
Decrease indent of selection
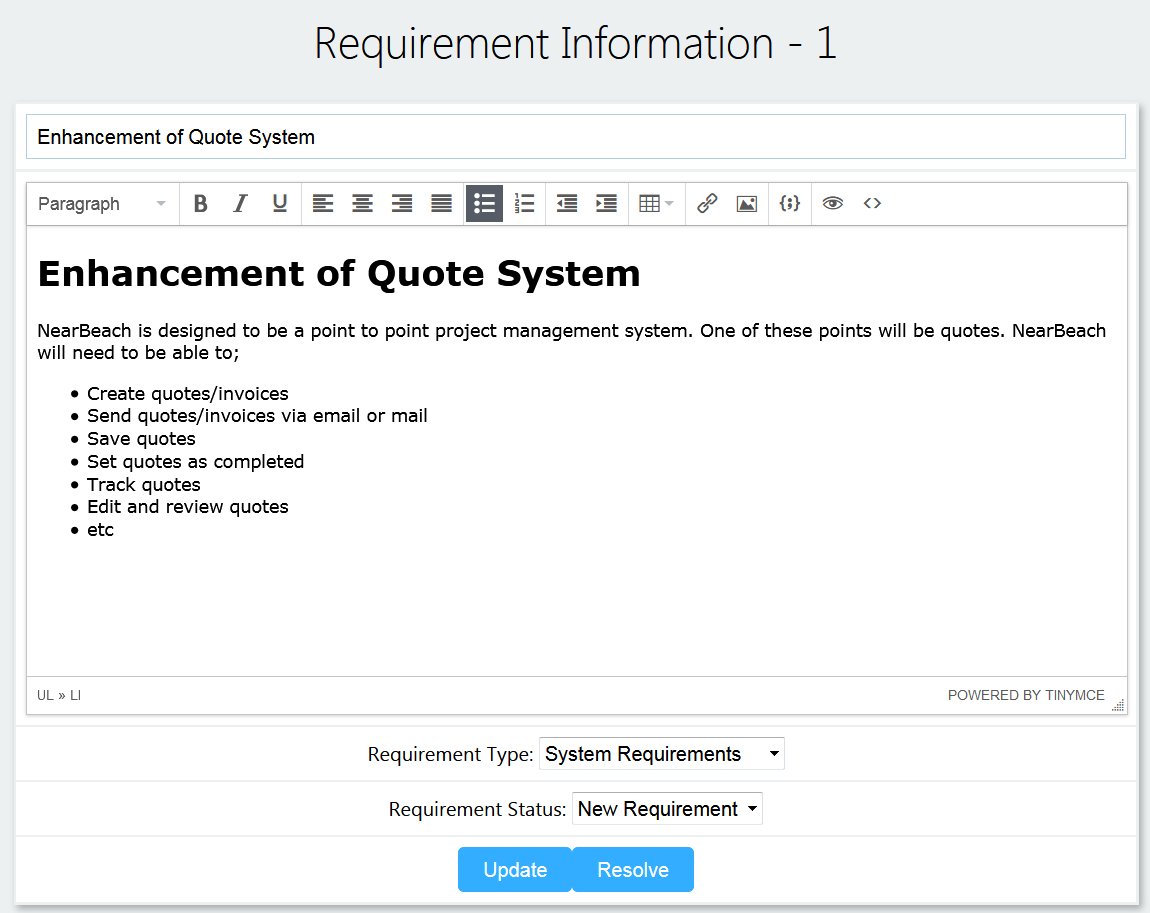click(x=567, y=203)
